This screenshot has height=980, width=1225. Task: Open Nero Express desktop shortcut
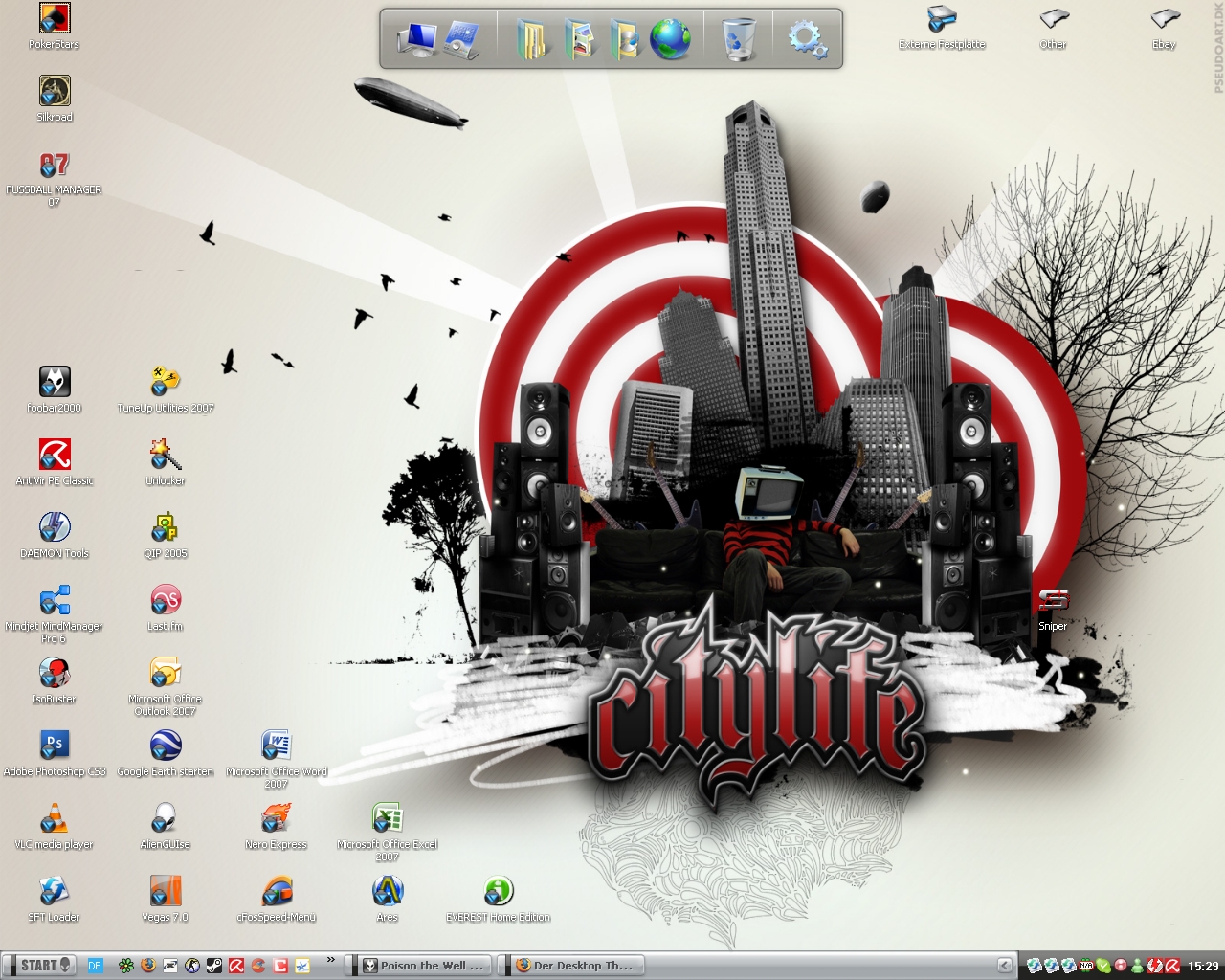(277, 818)
